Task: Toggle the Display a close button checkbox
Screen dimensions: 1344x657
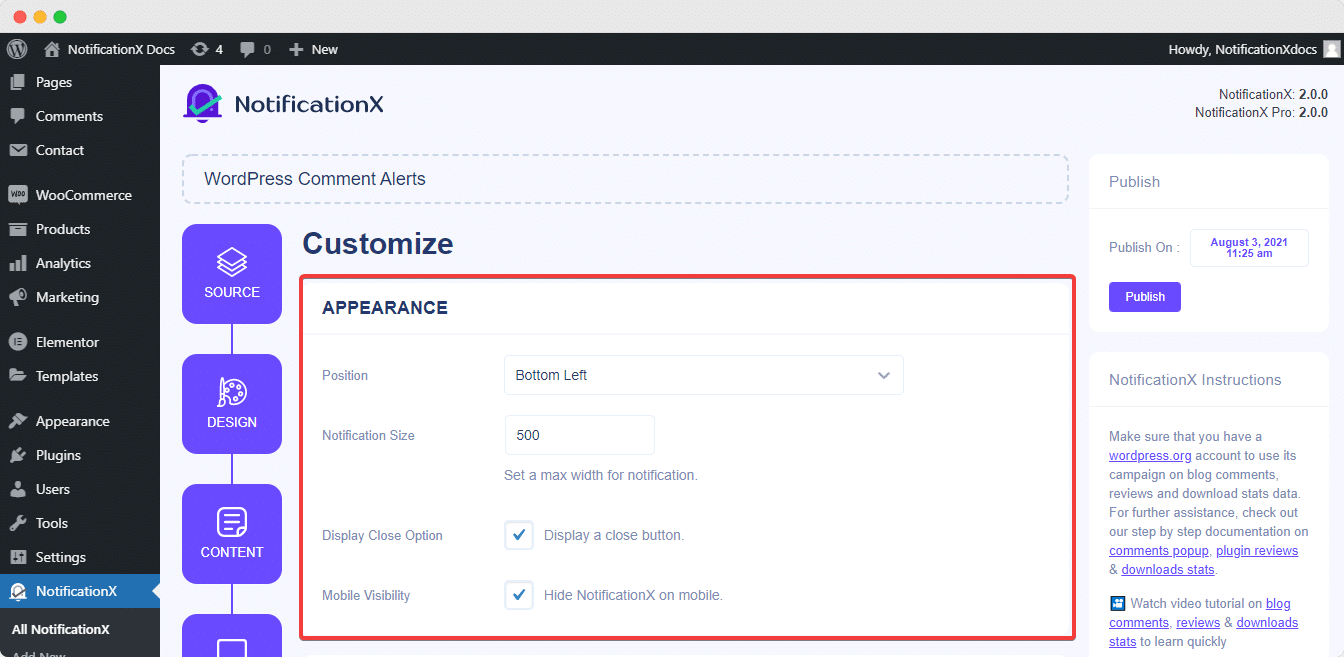Action: click(519, 535)
